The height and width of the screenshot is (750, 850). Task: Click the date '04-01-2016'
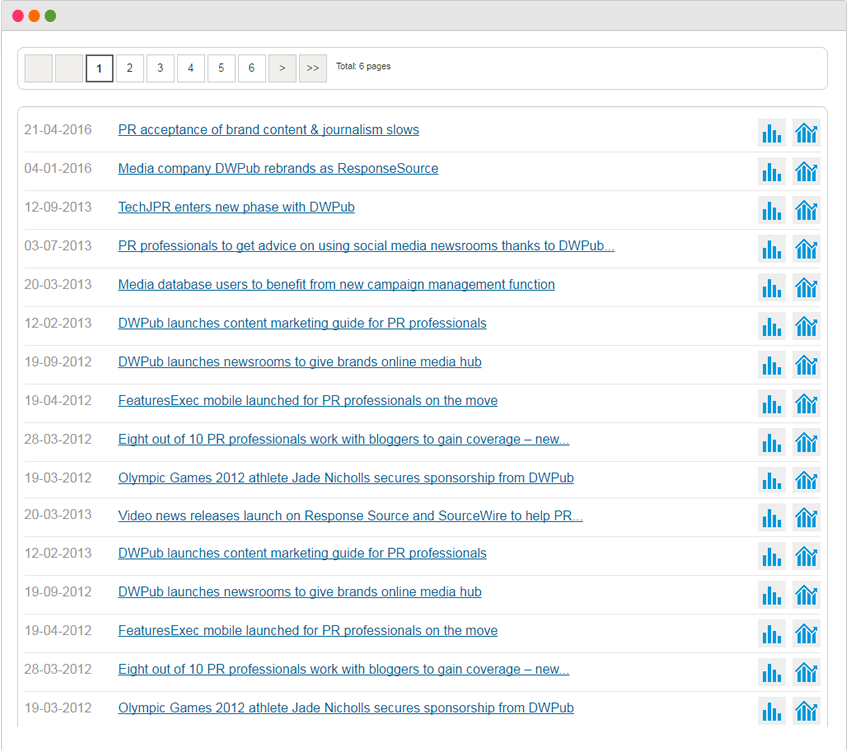(58, 169)
